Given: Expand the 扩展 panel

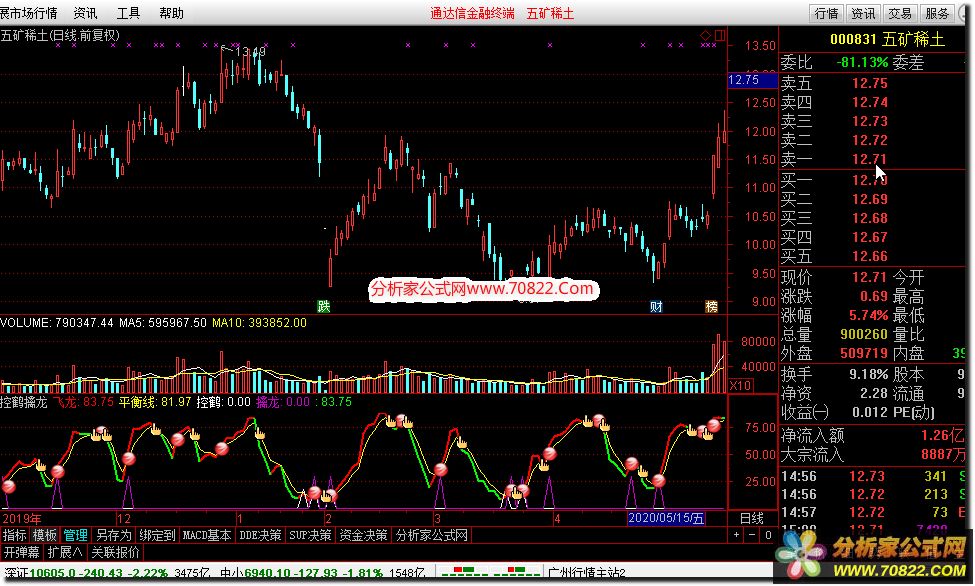Looking at the screenshot, I should (65, 552).
